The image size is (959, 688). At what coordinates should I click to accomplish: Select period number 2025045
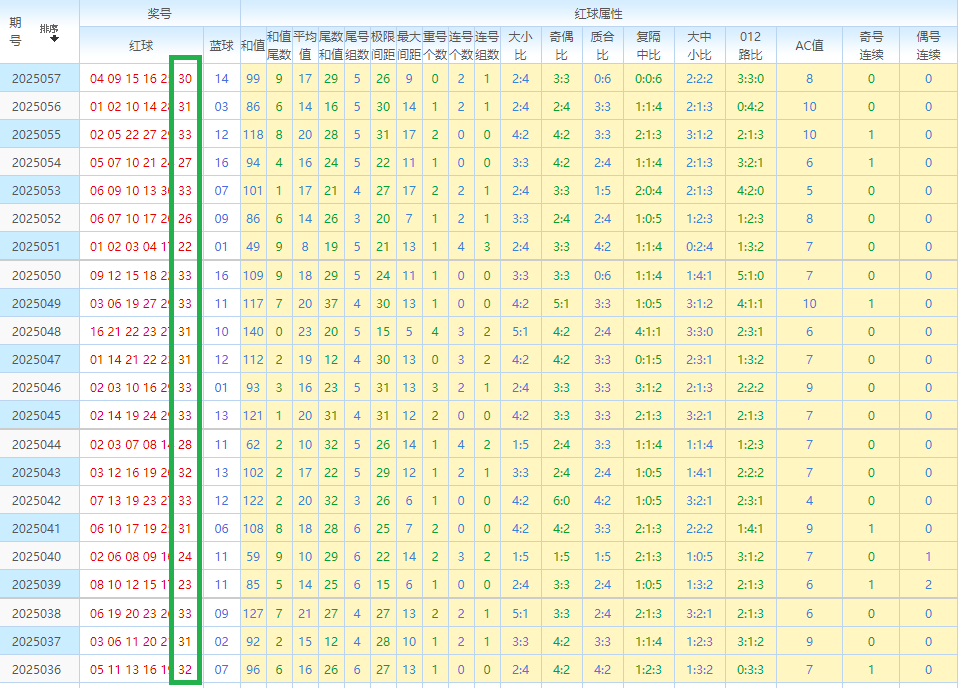37,415
